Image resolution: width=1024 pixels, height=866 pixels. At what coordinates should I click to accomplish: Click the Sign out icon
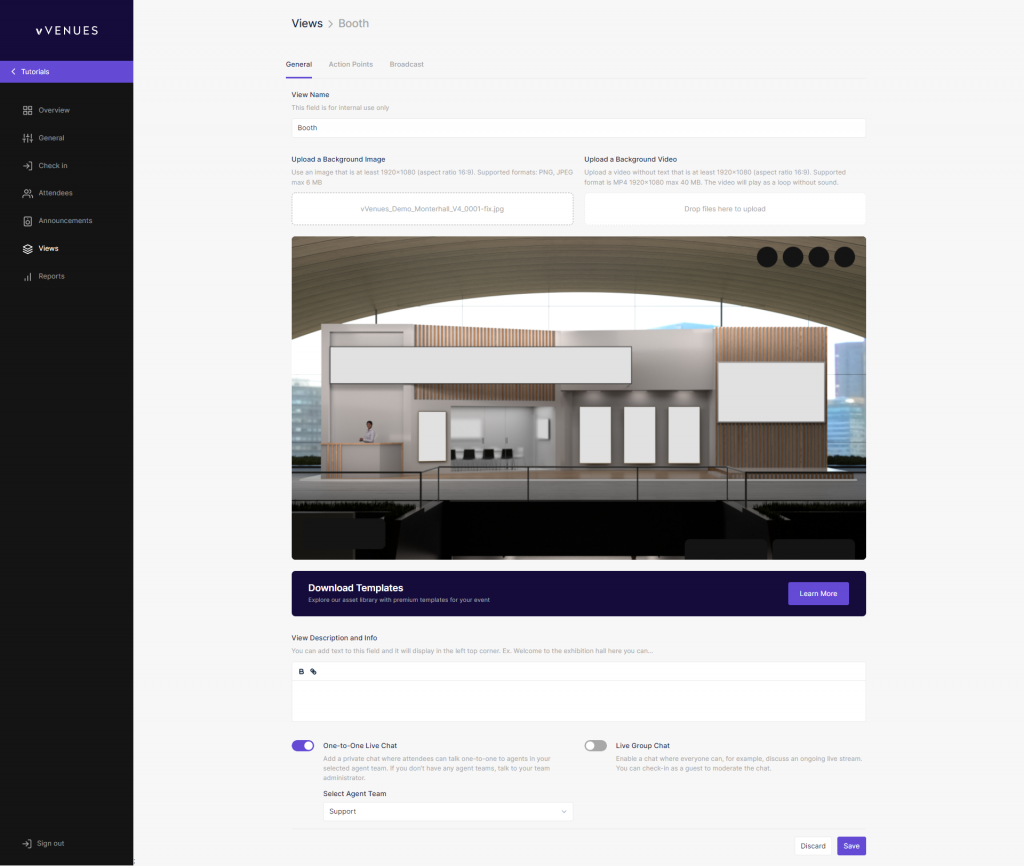(x=27, y=843)
